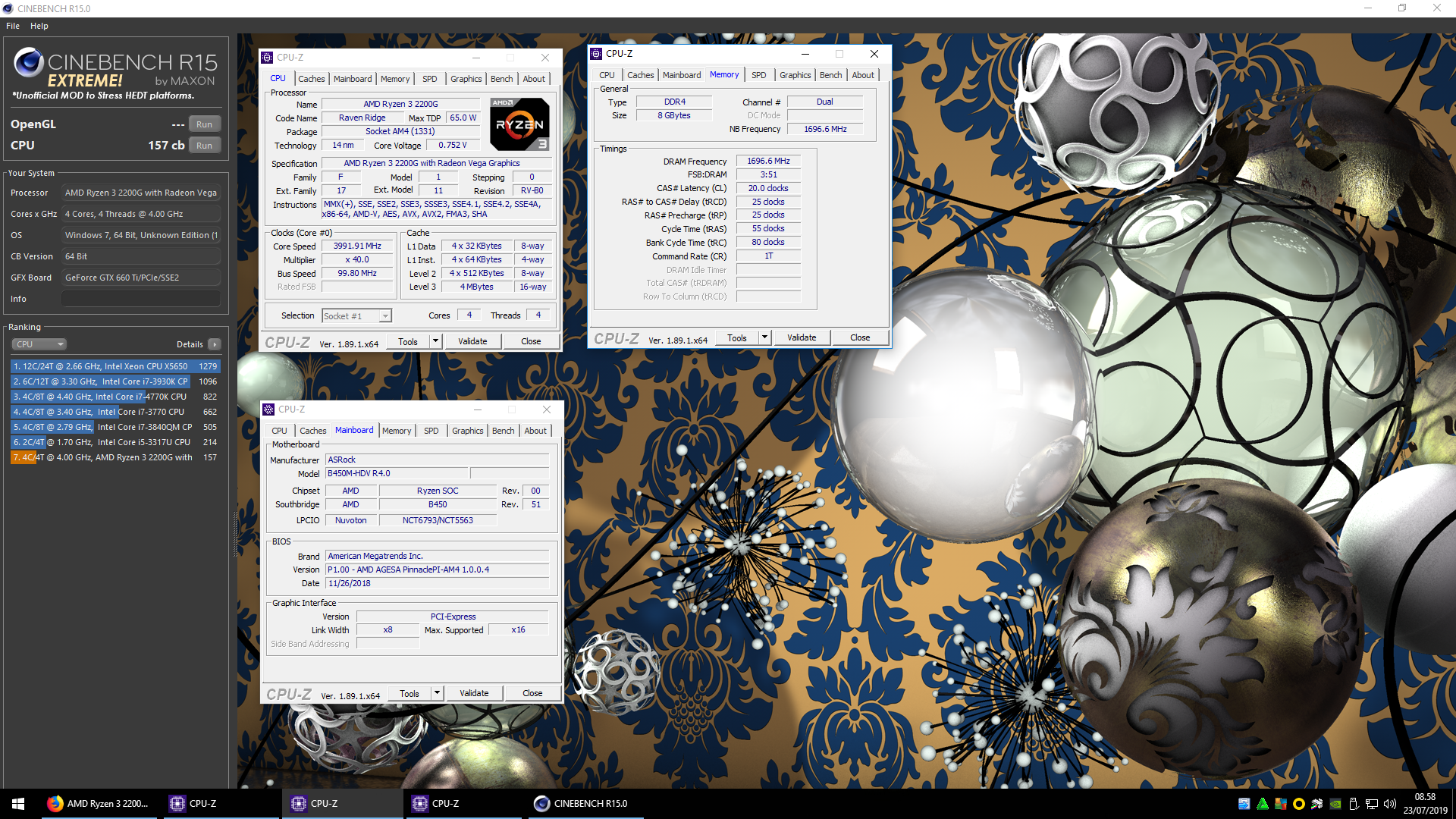
Task: Click the Cinebench R15 logo sphere icon
Action: [29, 62]
